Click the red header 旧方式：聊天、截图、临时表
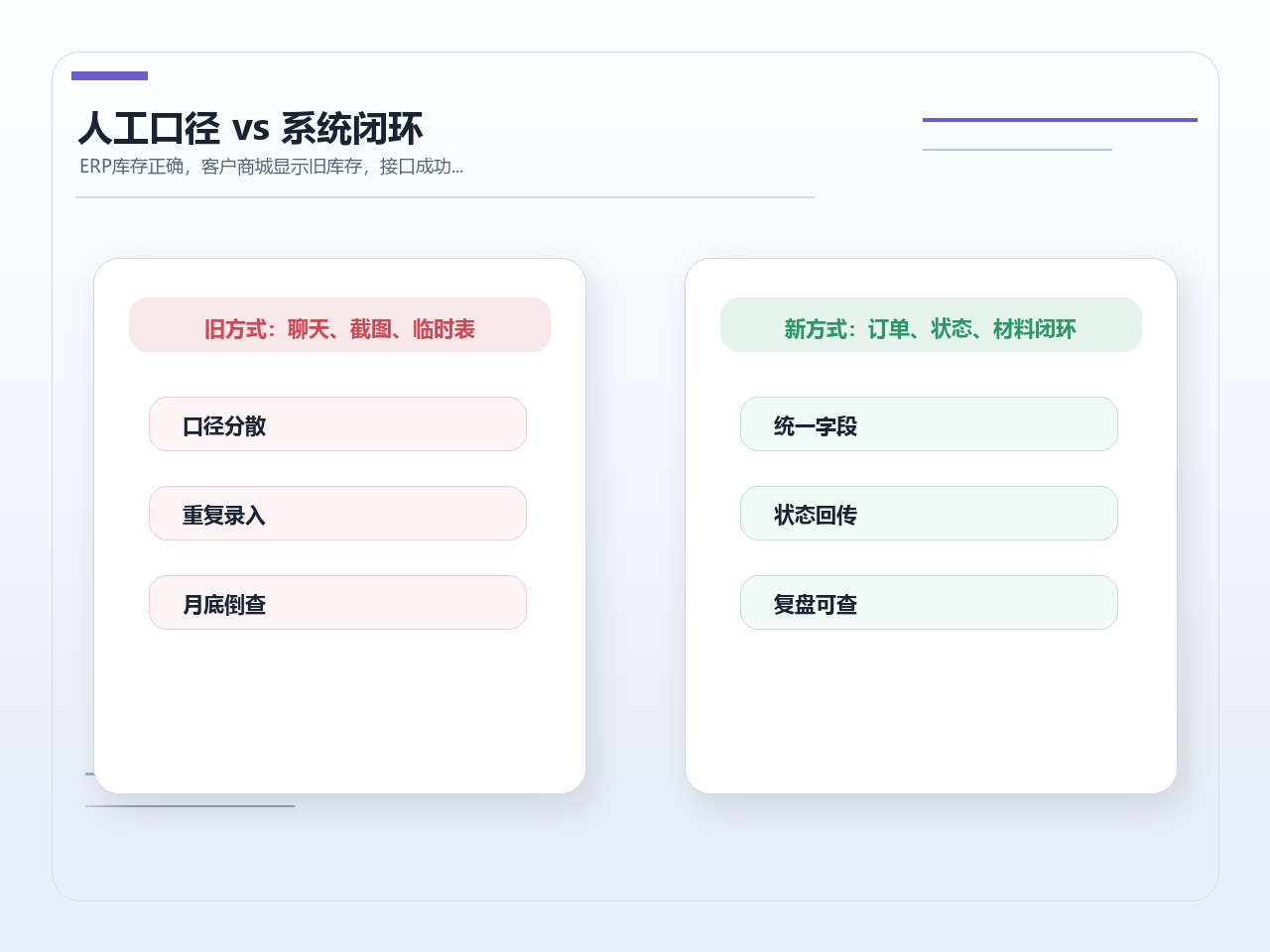Screen dimensions: 1270x952 coord(339,325)
